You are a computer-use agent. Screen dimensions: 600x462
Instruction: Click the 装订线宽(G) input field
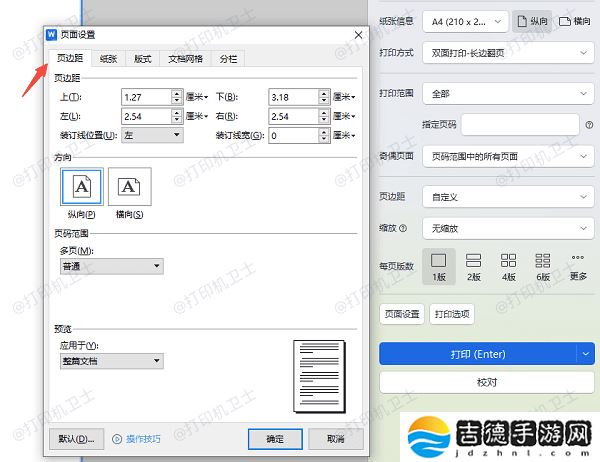[293, 135]
